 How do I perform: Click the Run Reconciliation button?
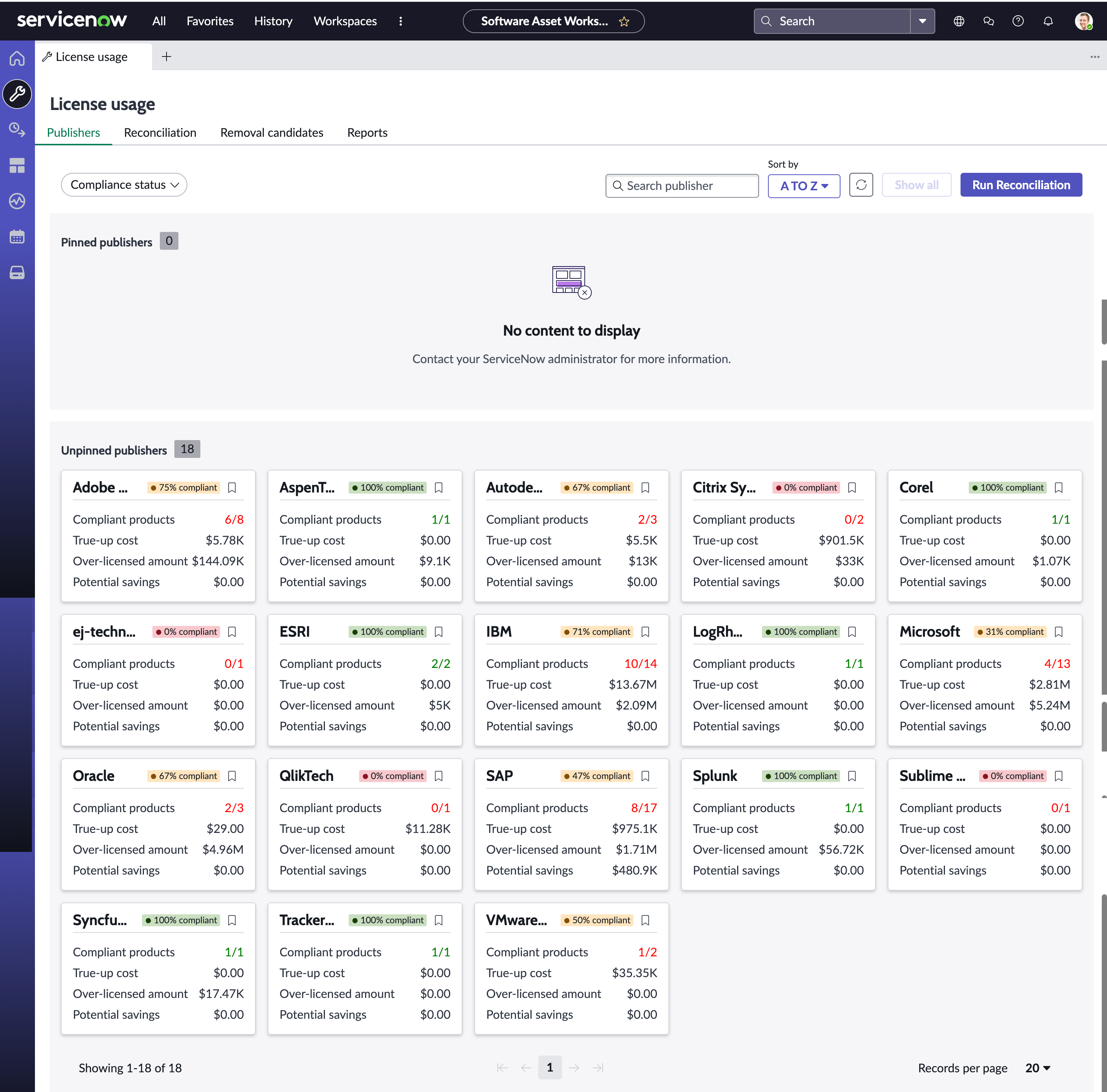coord(1021,185)
